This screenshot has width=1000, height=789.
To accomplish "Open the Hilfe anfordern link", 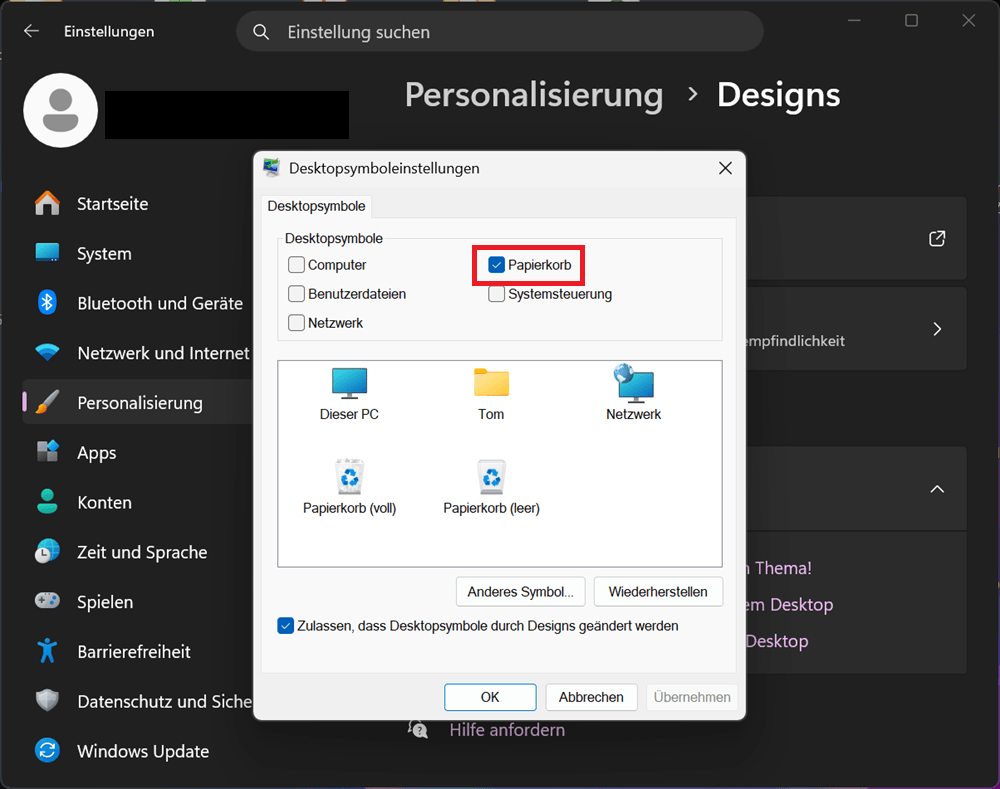I will 507,730.
